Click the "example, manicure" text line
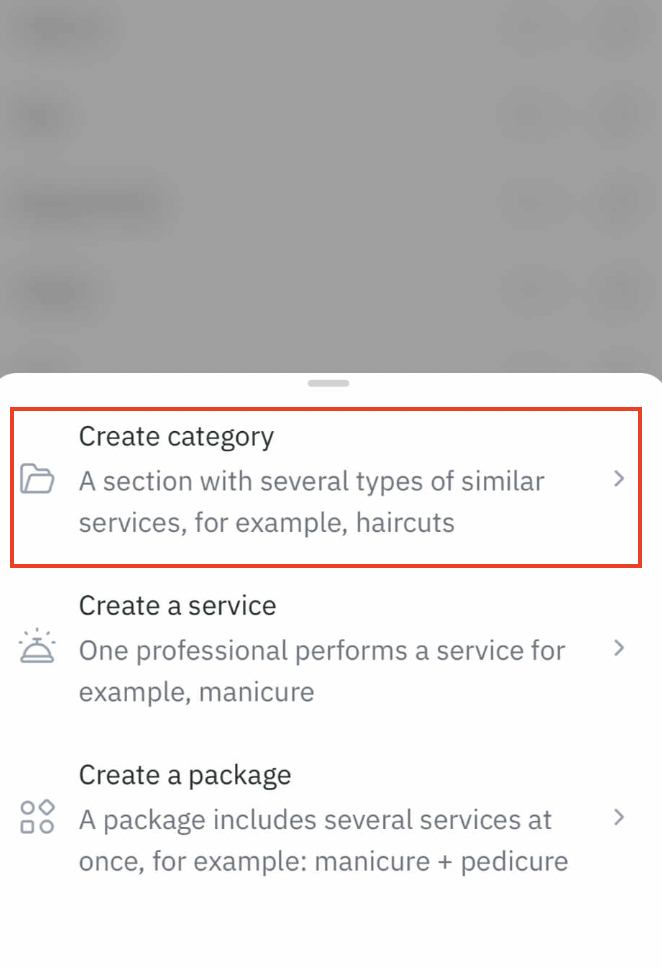 point(196,692)
